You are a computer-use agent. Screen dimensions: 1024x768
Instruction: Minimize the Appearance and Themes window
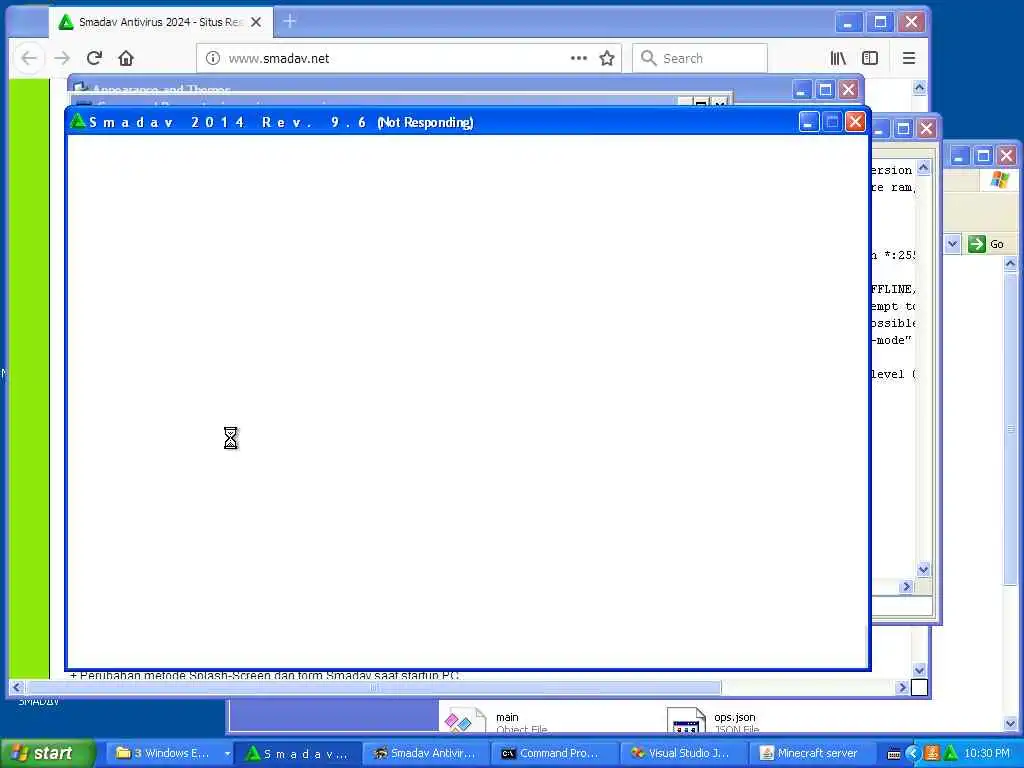(802, 89)
